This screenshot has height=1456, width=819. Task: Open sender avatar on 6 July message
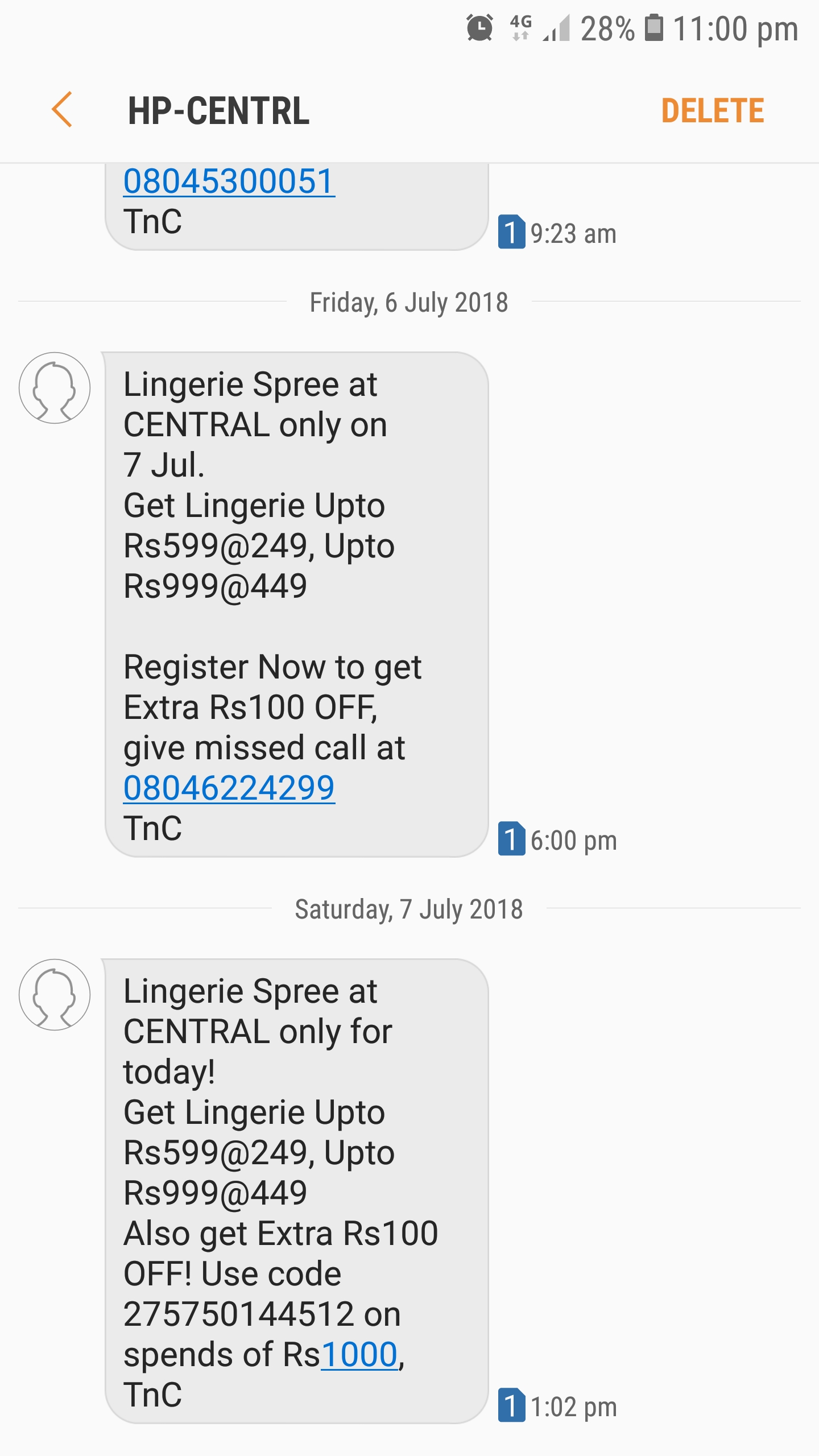point(55,388)
